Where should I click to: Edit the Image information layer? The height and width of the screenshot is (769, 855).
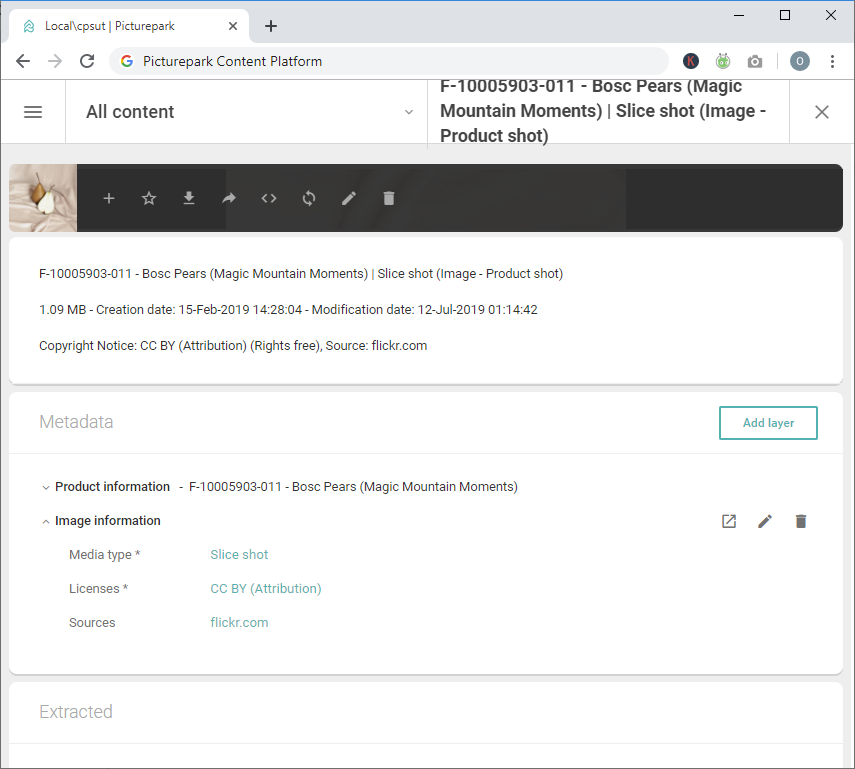click(765, 521)
